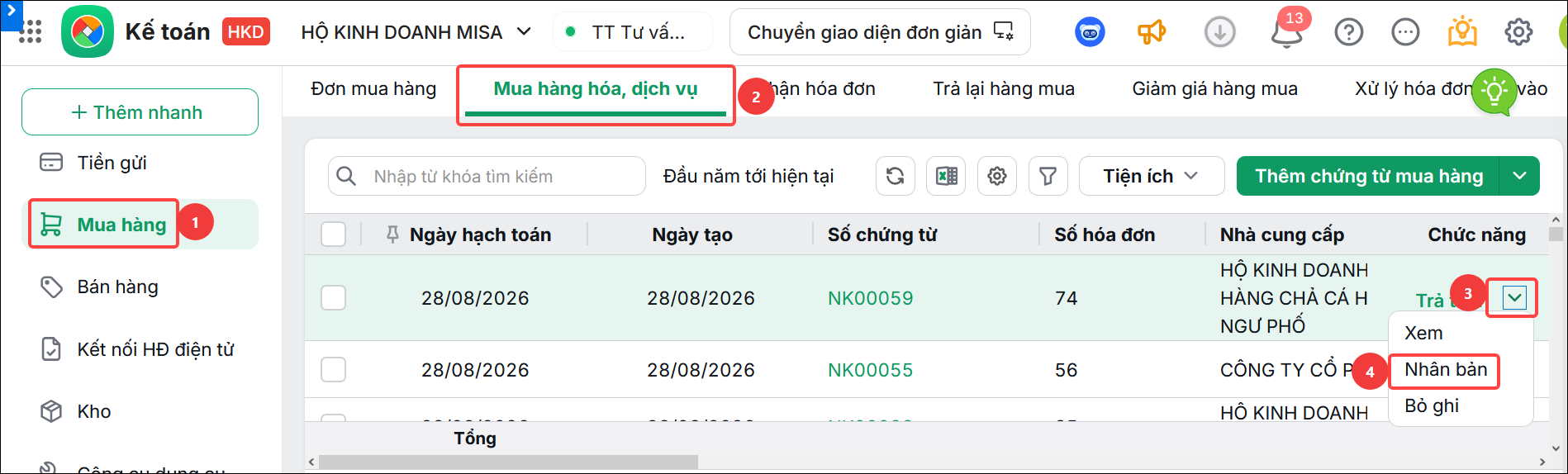Viewport: 1568px width, 474px height.
Task: Check the row checkbox for NK00059
Action: [x=334, y=297]
